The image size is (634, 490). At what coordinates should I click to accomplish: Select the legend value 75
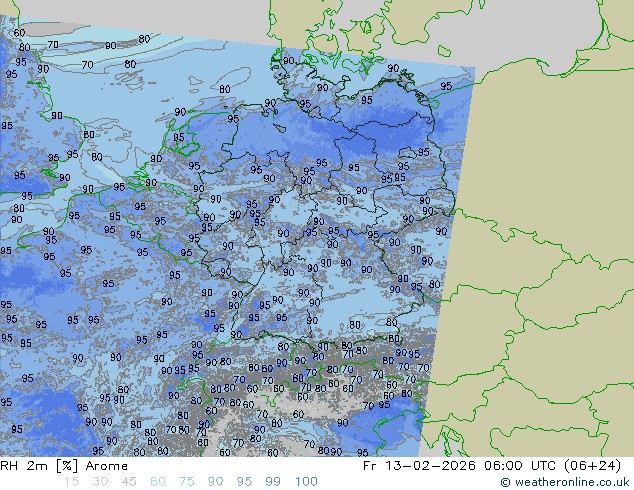[x=186, y=482]
